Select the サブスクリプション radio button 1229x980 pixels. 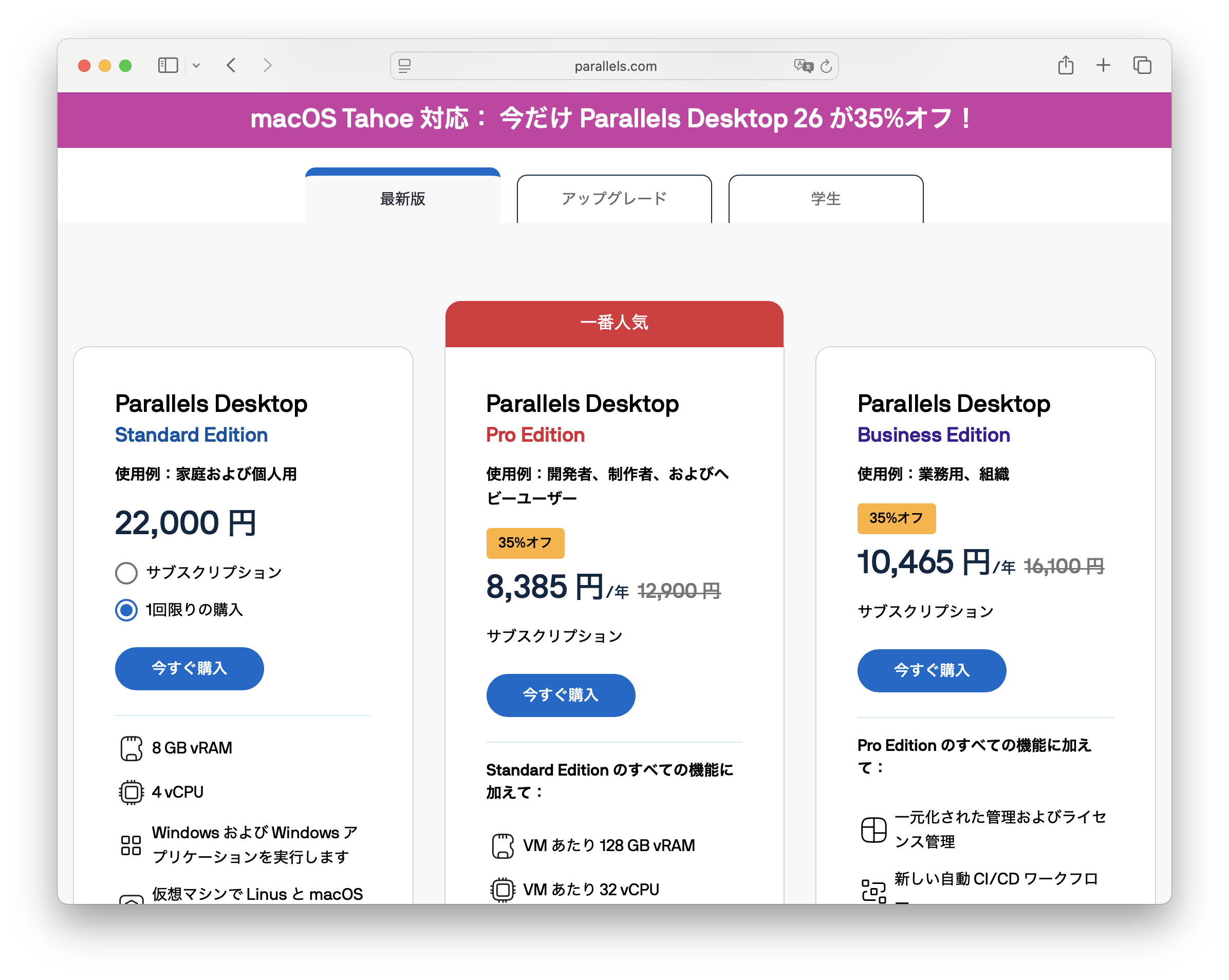[x=126, y=573]
